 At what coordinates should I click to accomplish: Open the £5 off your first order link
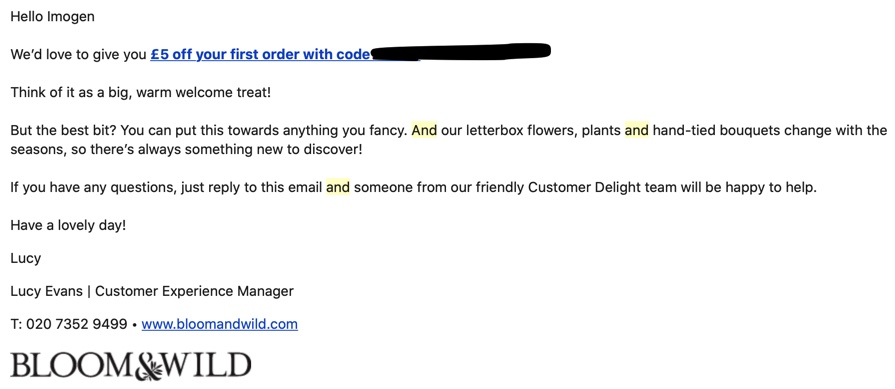[x=261, y=55]
